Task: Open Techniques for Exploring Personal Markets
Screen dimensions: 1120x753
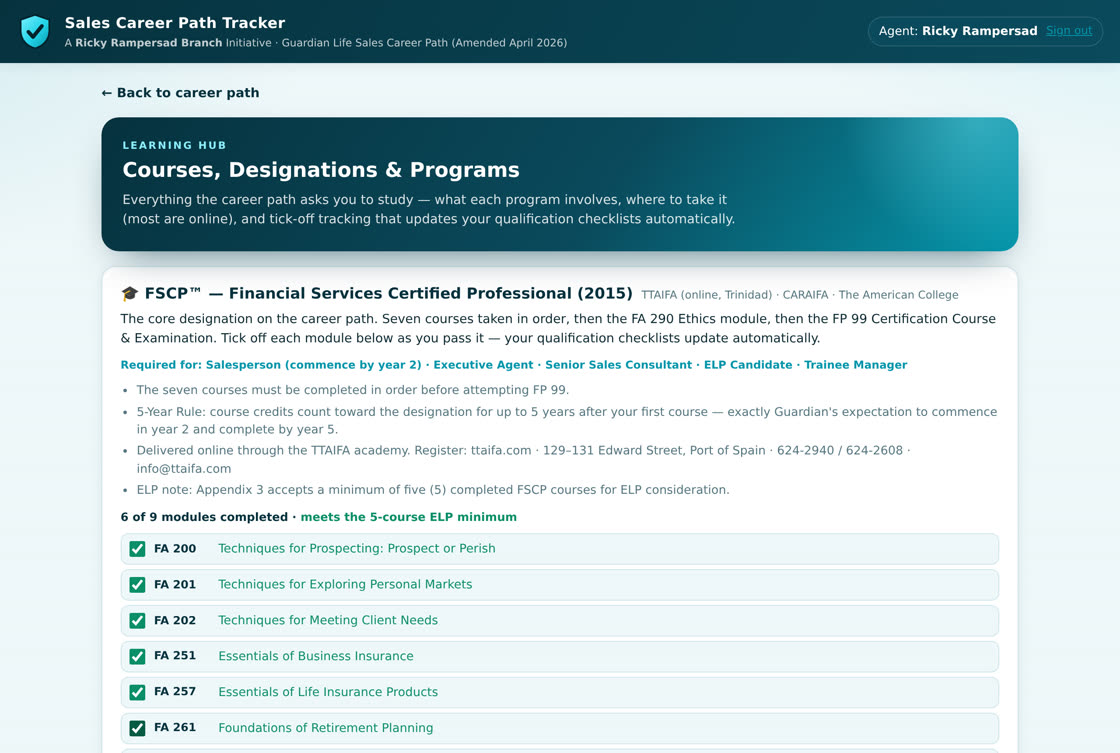Action: coord(345,584)
